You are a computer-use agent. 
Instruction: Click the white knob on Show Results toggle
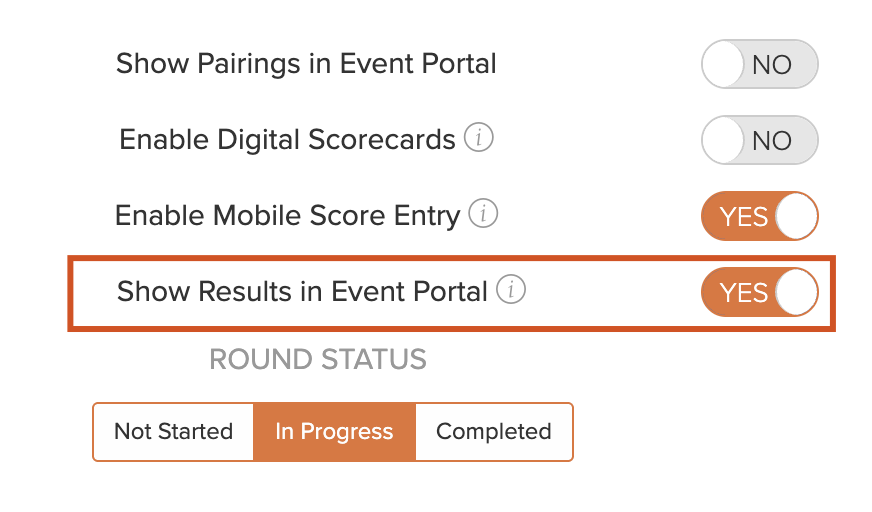coord(796,292)
